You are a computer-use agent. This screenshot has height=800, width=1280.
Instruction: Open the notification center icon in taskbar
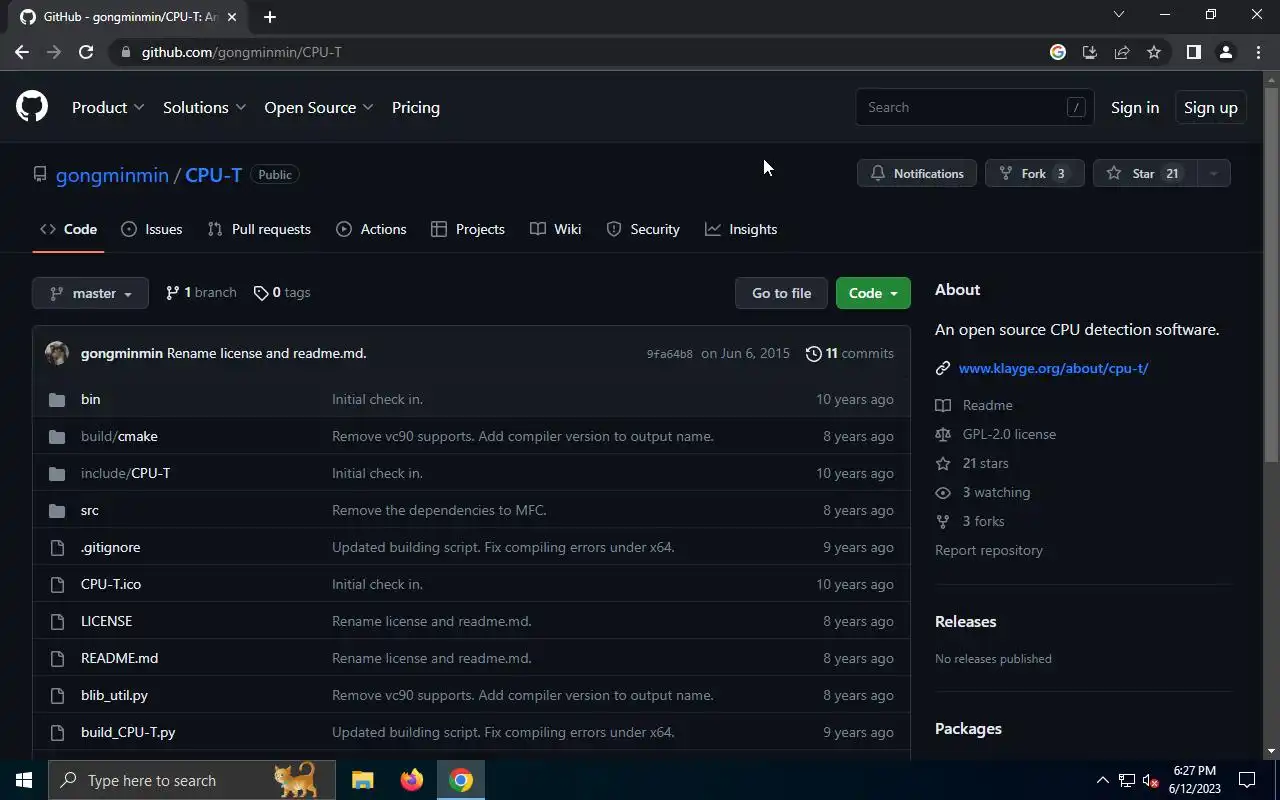[1247, 780]
